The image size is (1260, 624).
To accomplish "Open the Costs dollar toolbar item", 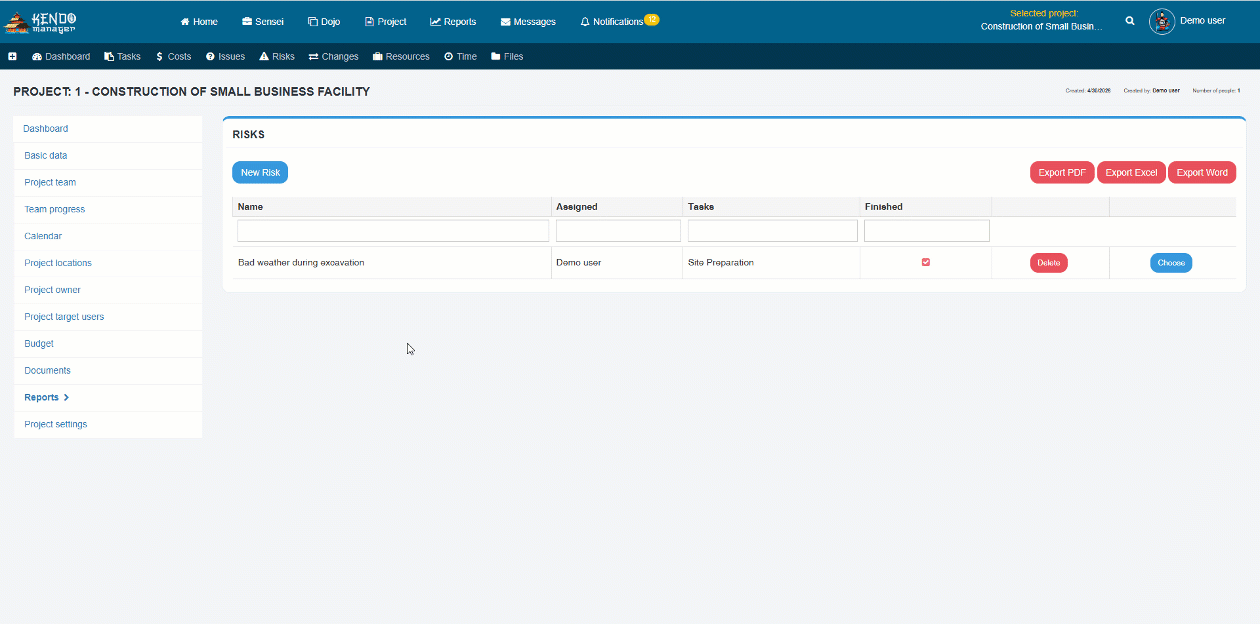I will click(173, 57).
